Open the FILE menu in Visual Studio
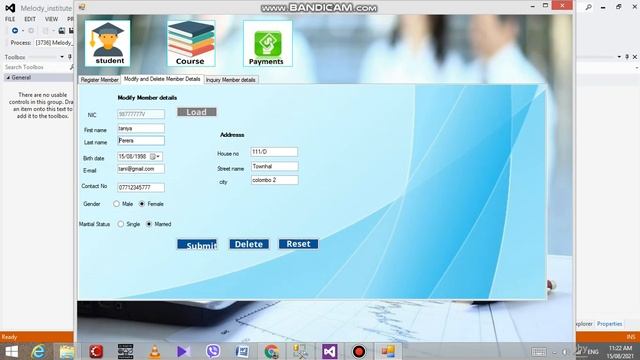The width and height of the screenshot is (640, 360). coord(10,19)
